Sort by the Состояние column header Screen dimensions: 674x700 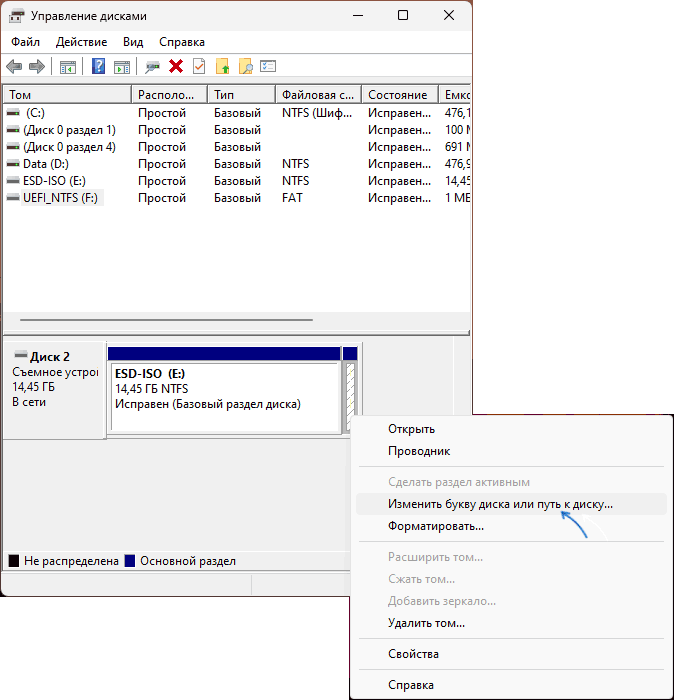point(400,95)
